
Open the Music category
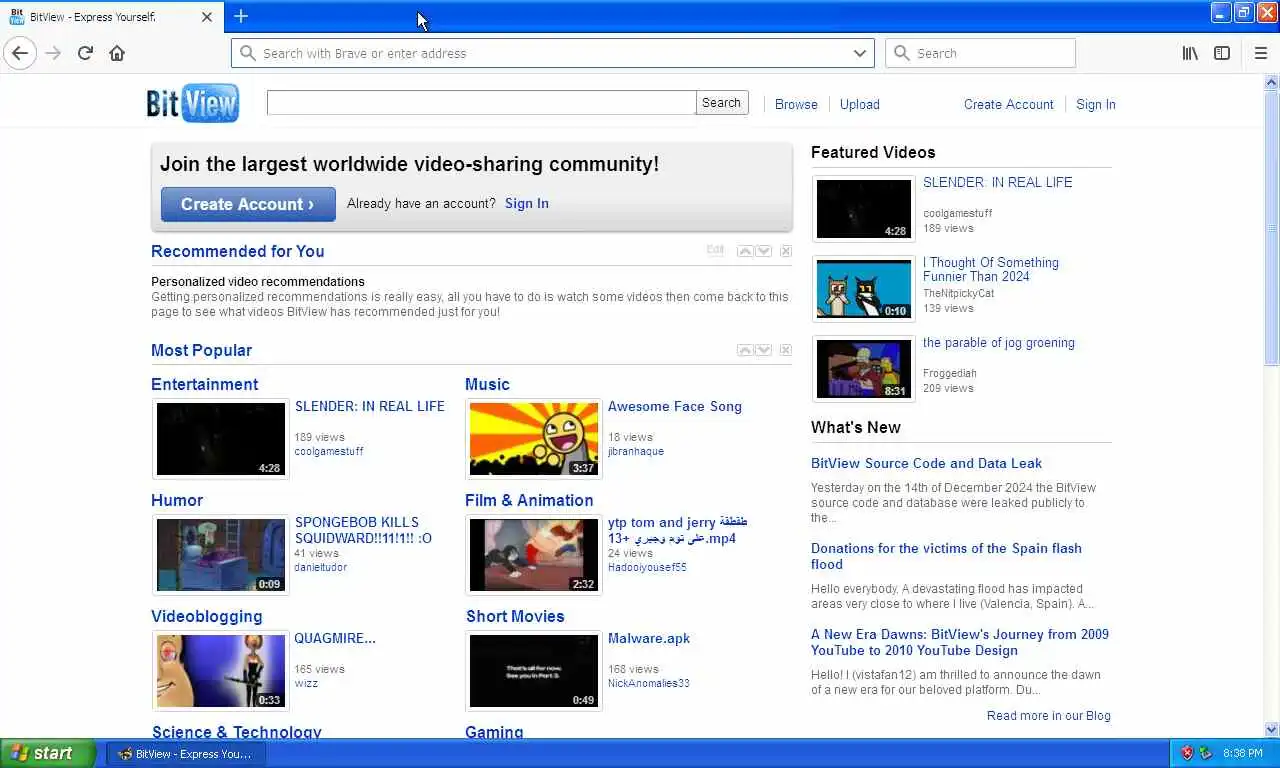click(487, 384)
